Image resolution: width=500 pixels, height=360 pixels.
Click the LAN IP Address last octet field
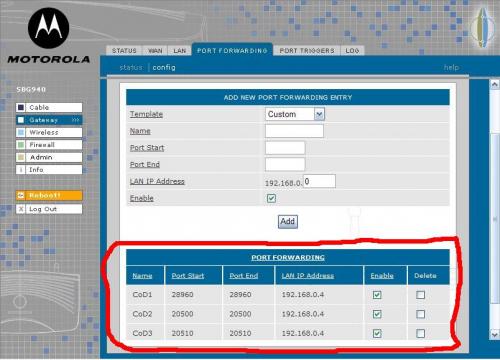(x=319, y=181)
